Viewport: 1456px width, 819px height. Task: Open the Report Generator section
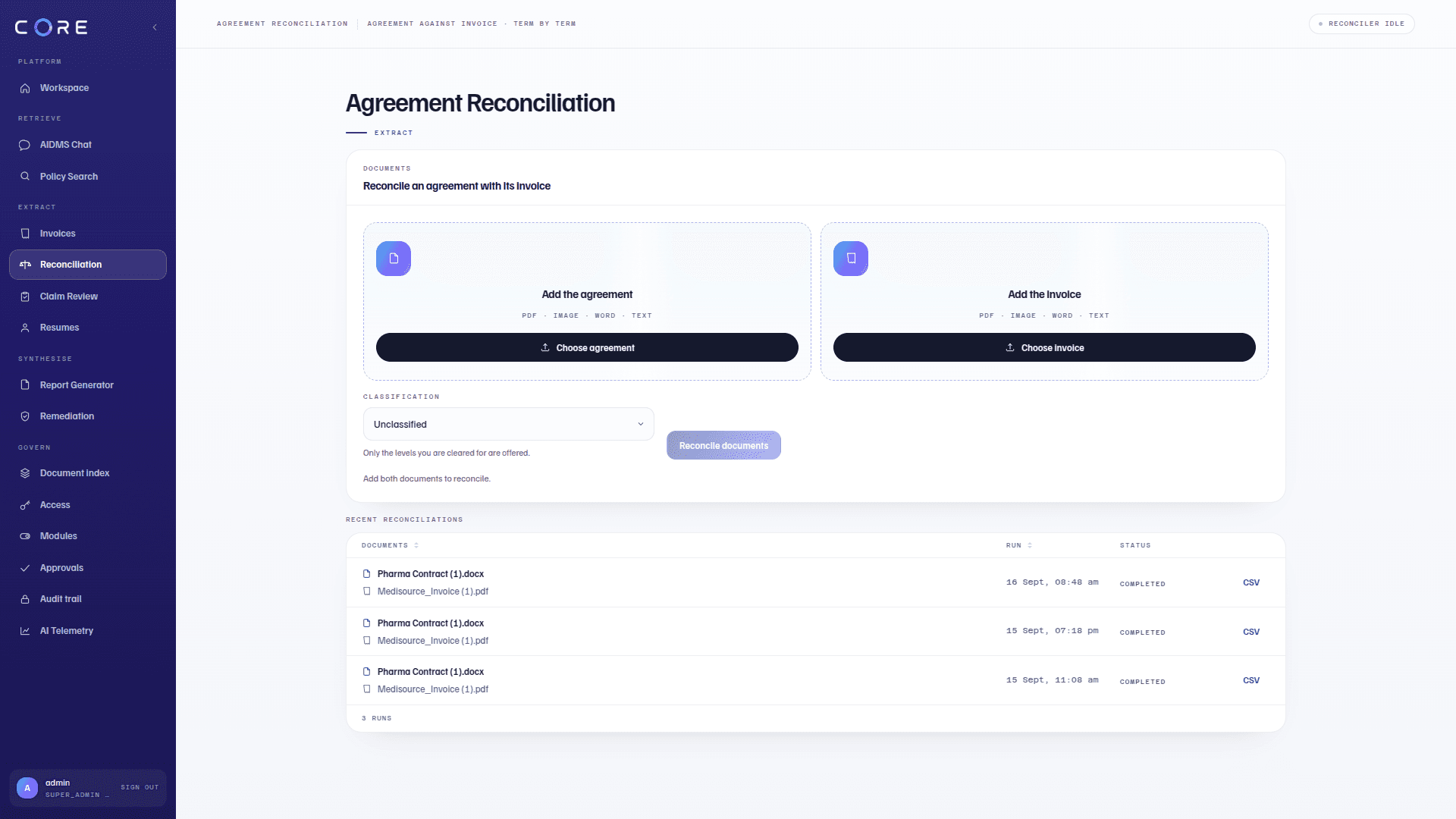coord(88,385)
